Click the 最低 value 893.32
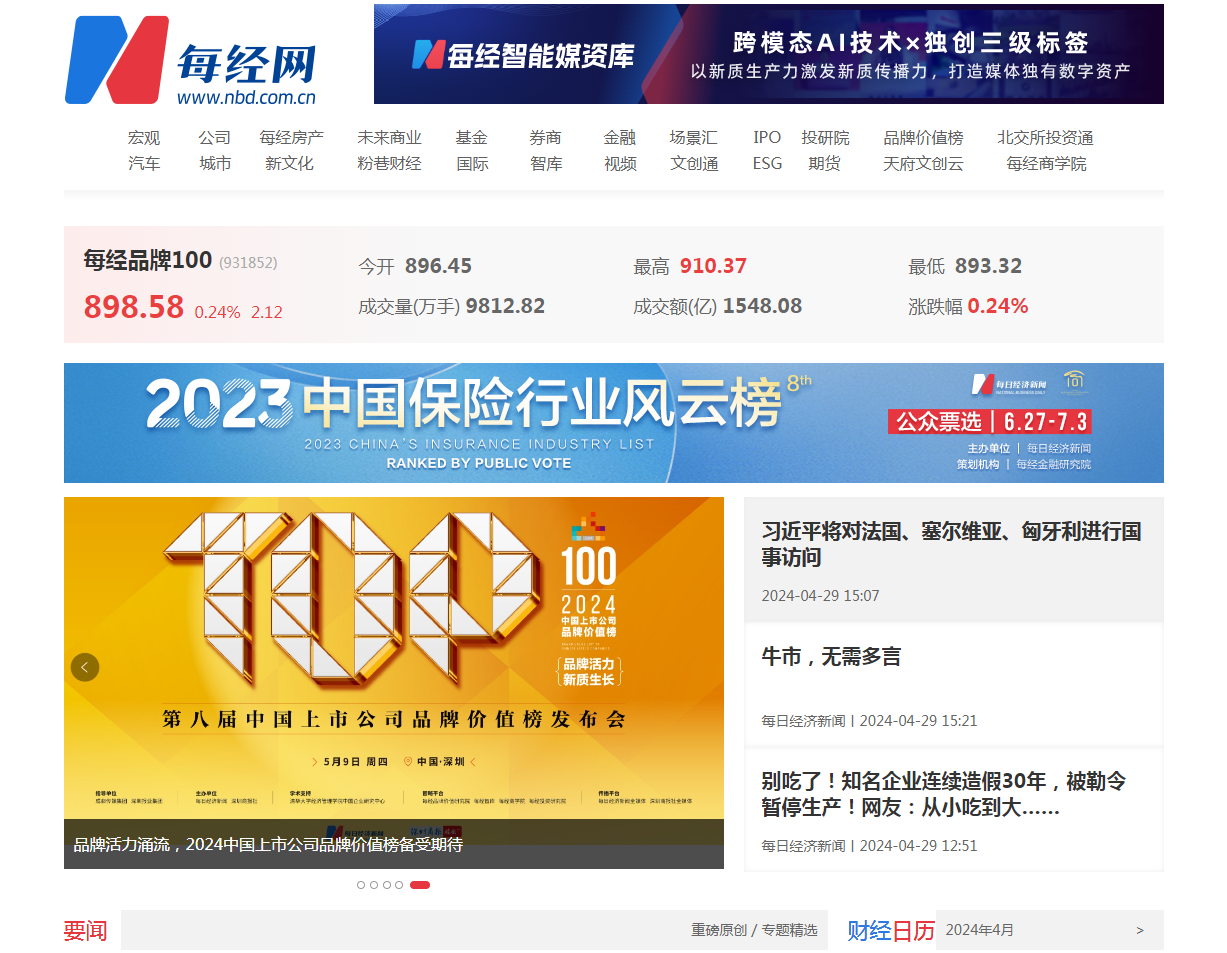Screen dimensions: 1227x953 coord(988,266)
